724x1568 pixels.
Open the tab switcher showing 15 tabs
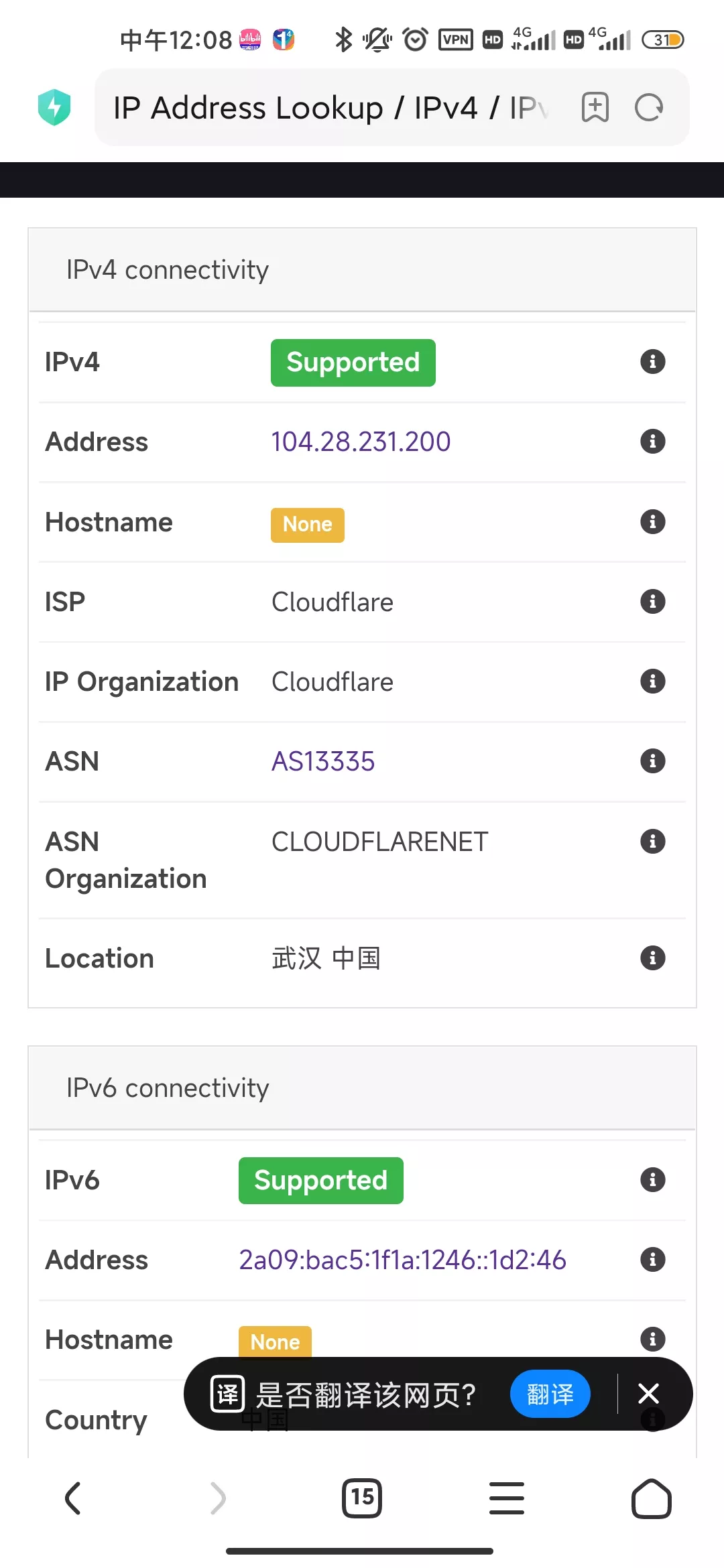(x=362, y=1498)
